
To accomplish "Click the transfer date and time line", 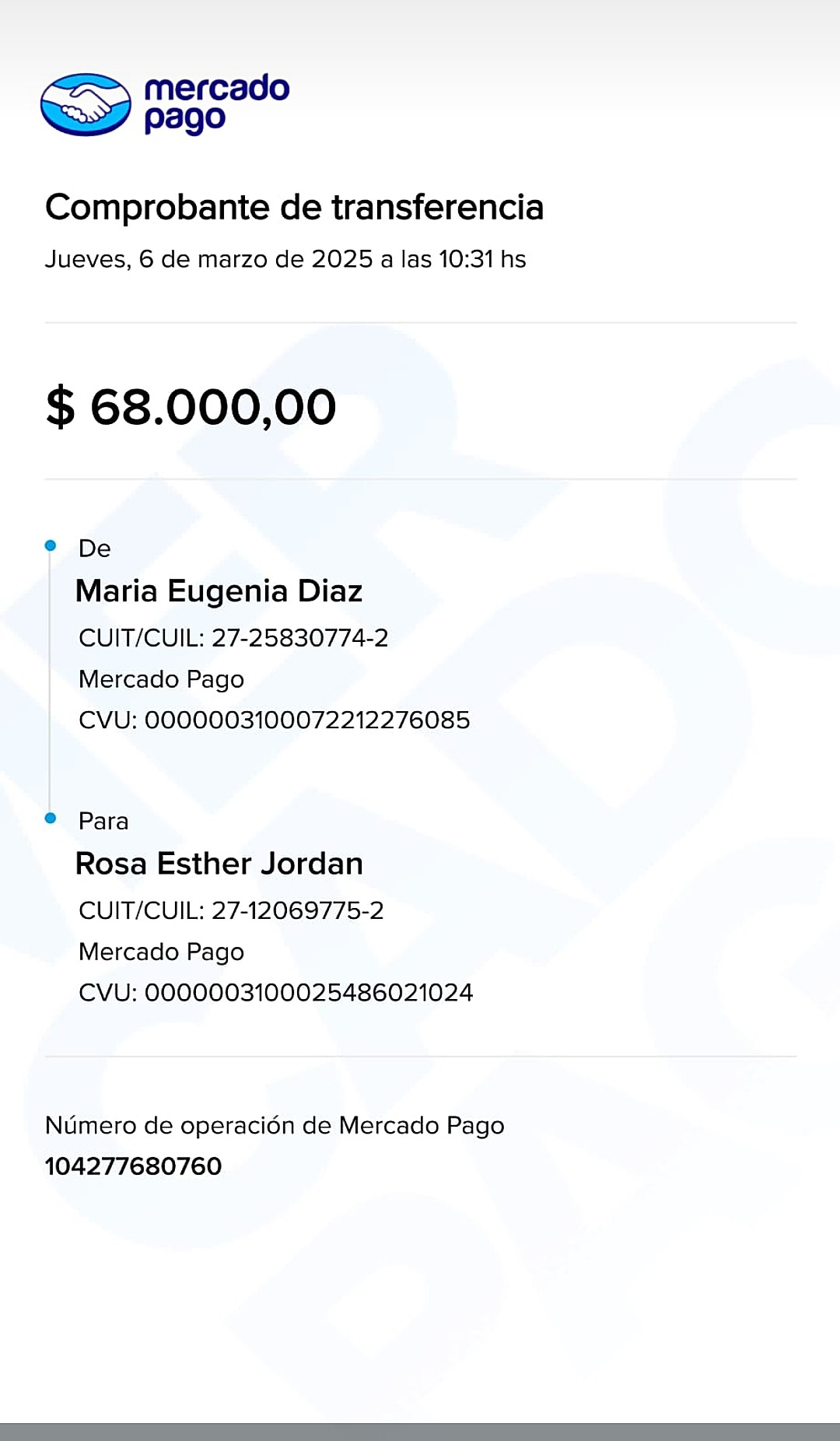I will [x=285, y=259].
